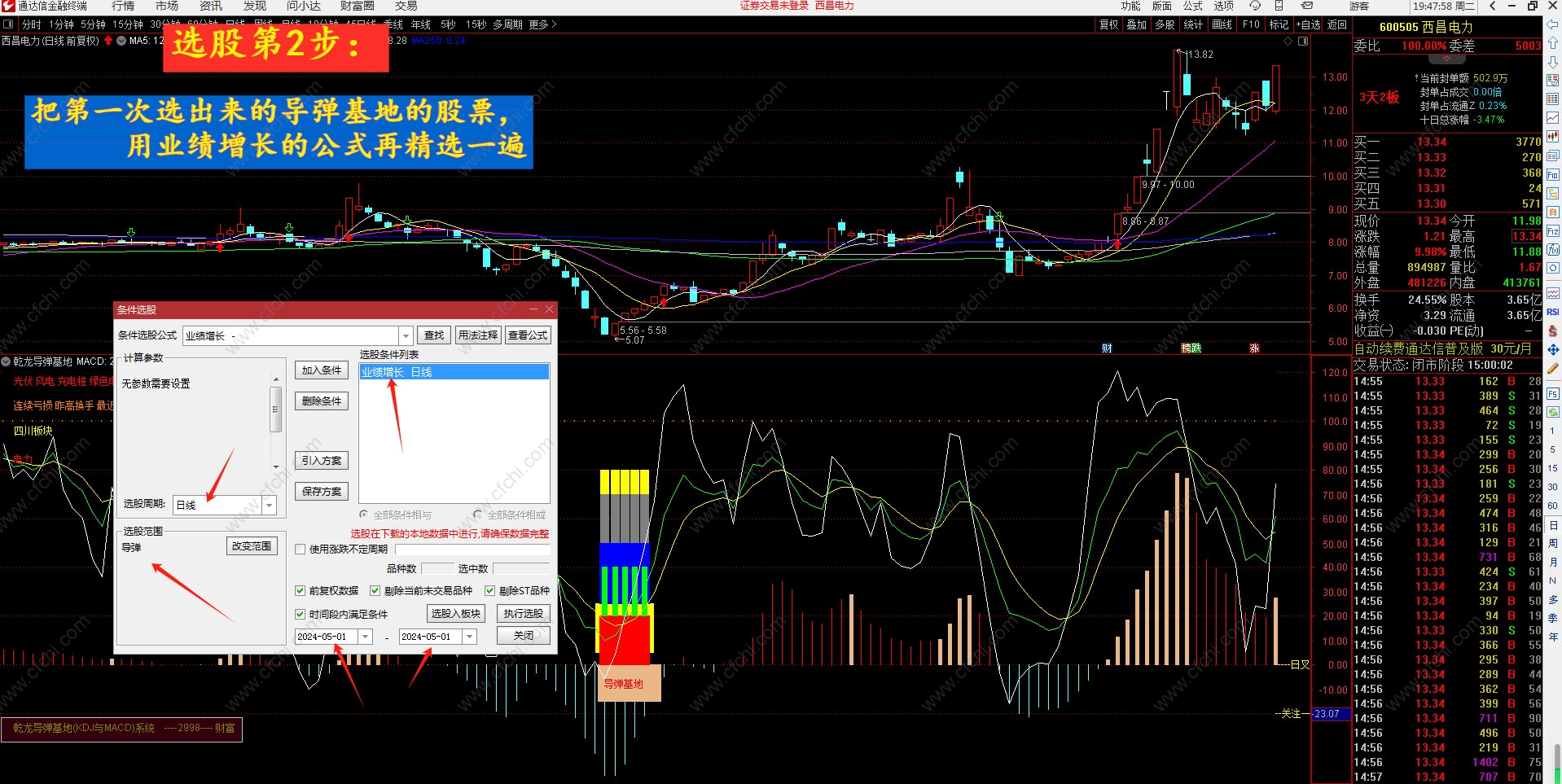1562x784 pixels.
Task: Click the F5 sidebar icon
Action: pos(1553,393)
